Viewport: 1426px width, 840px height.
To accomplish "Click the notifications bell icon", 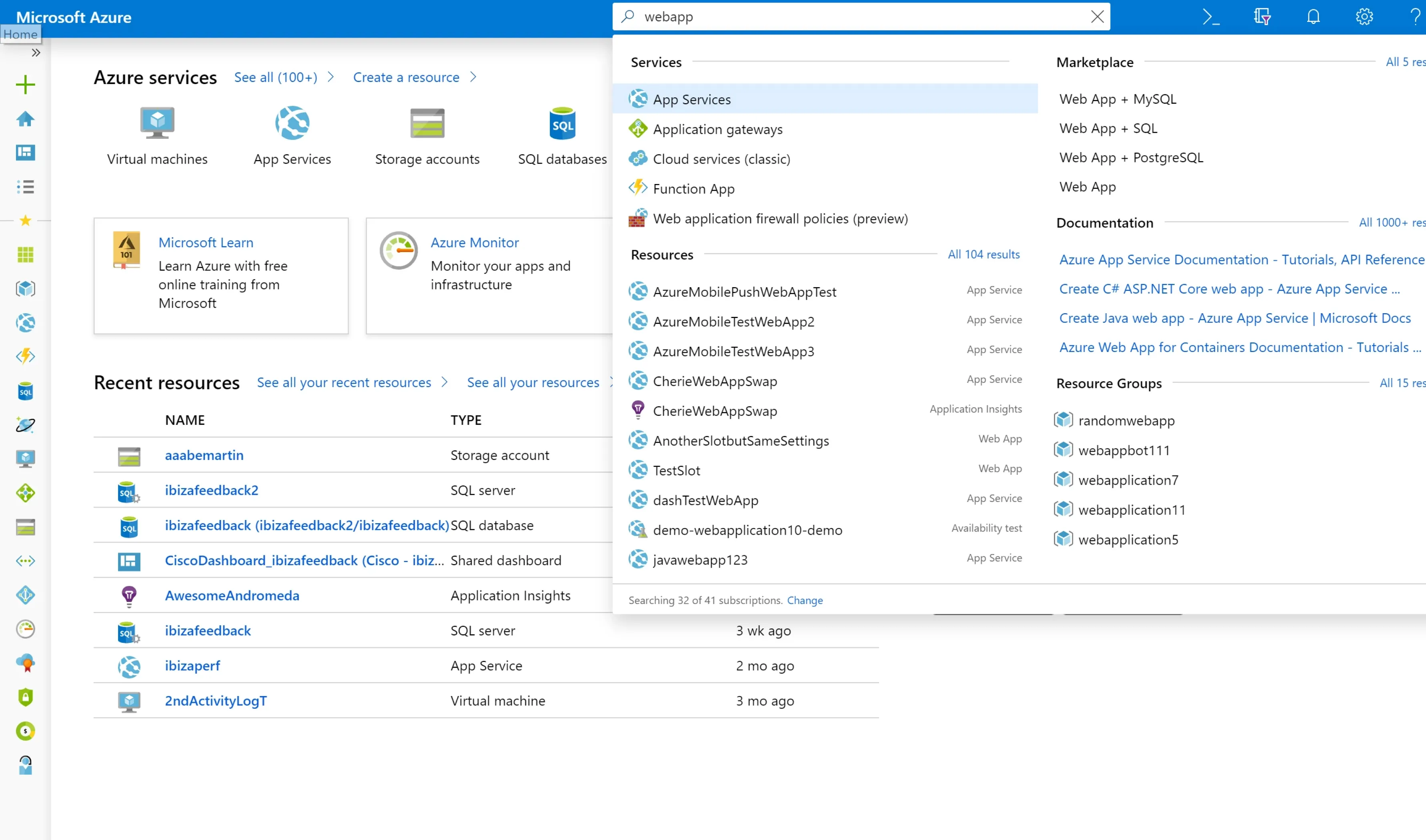I will click(1313, 17).
